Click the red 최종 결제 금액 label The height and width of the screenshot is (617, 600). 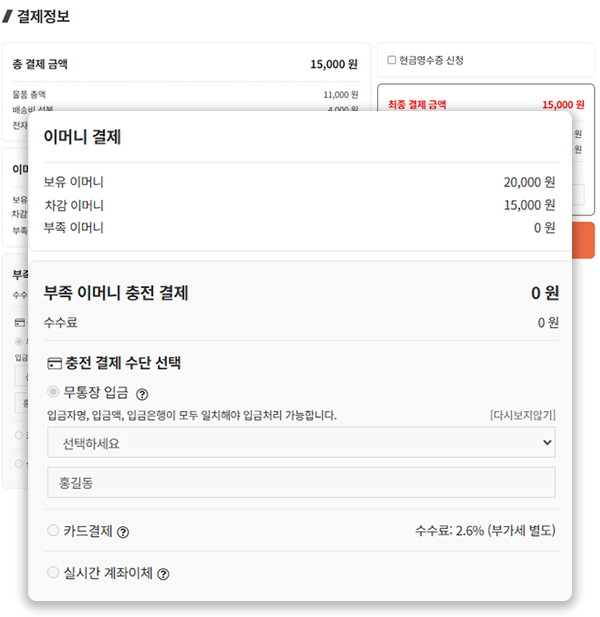tap(417, 104)
